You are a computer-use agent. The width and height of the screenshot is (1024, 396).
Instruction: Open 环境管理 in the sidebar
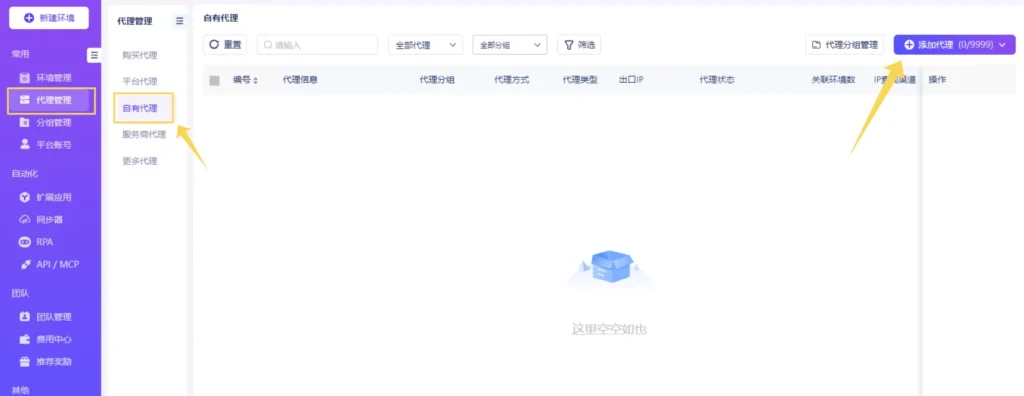tap(54, 78)
